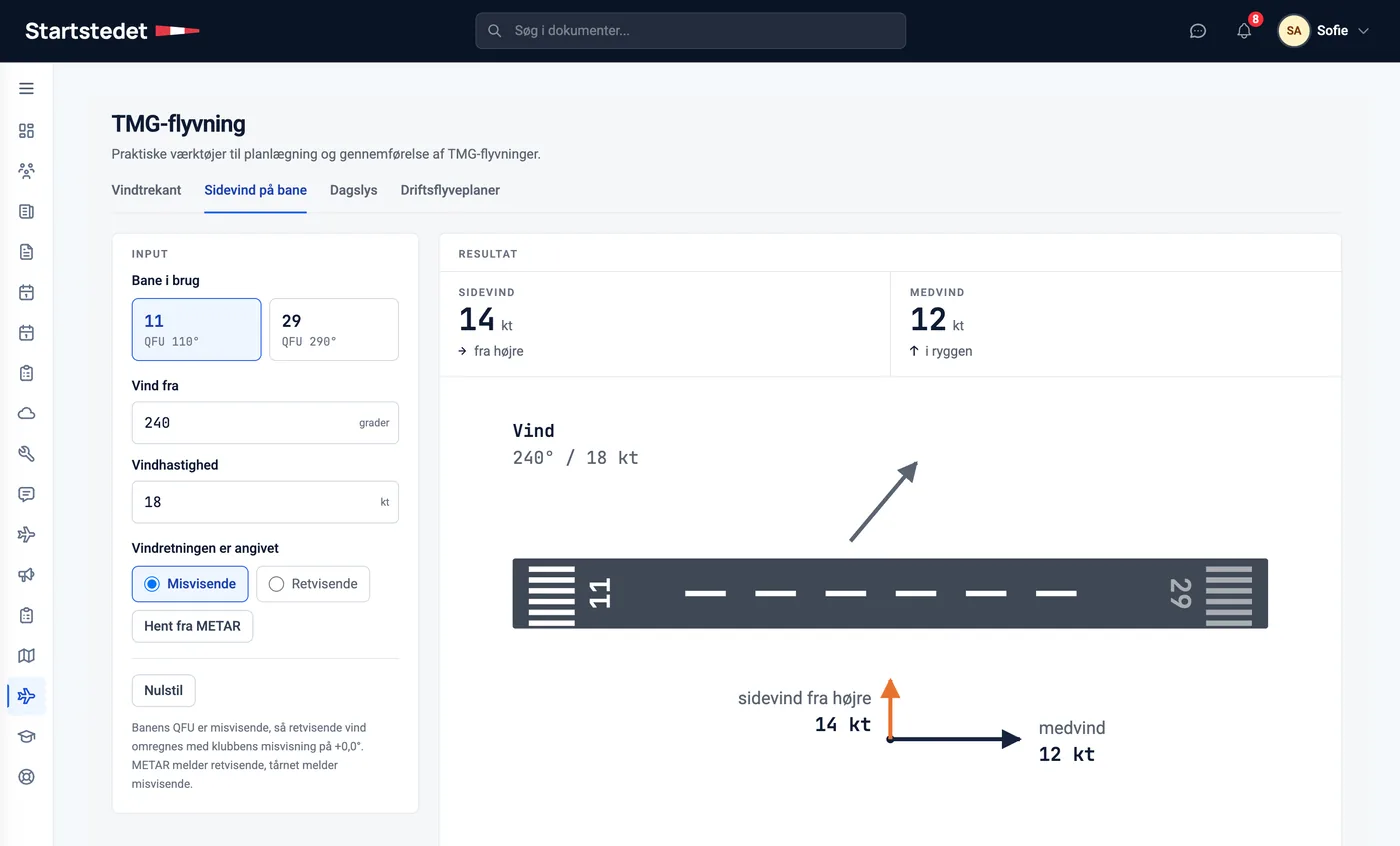Choose runway 29 QFU 290°

pos(334,329)
